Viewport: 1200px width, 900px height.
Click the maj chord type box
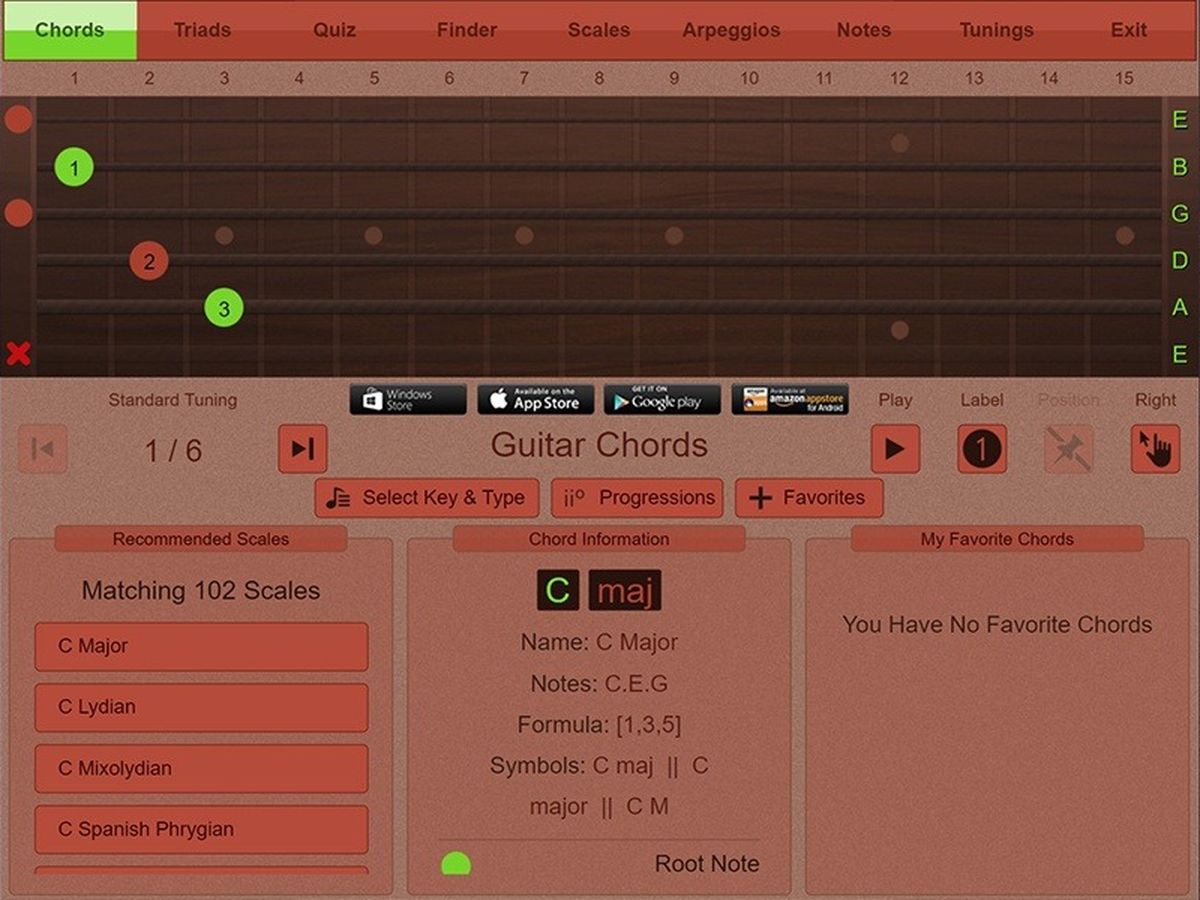click(x=624, y=591)
